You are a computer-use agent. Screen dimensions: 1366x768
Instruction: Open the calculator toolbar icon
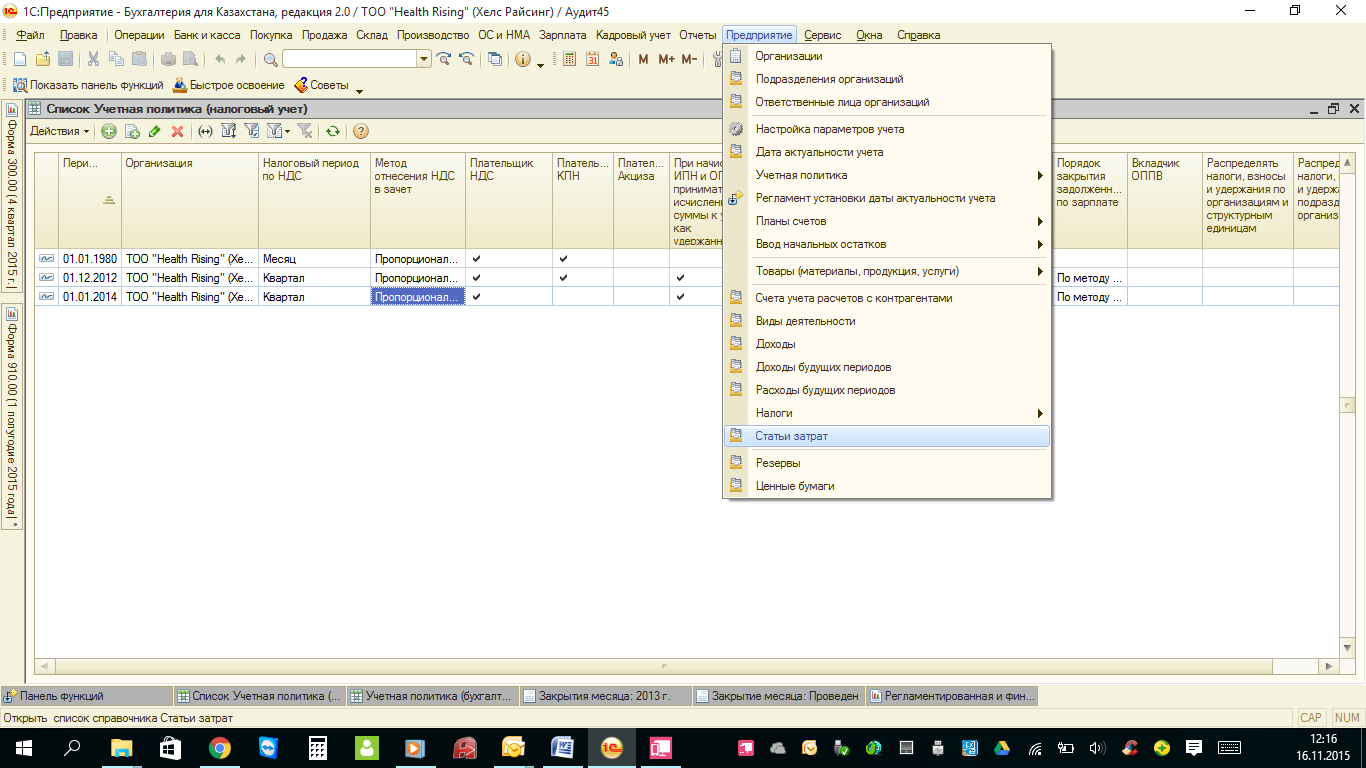click(x=570, y=59)
